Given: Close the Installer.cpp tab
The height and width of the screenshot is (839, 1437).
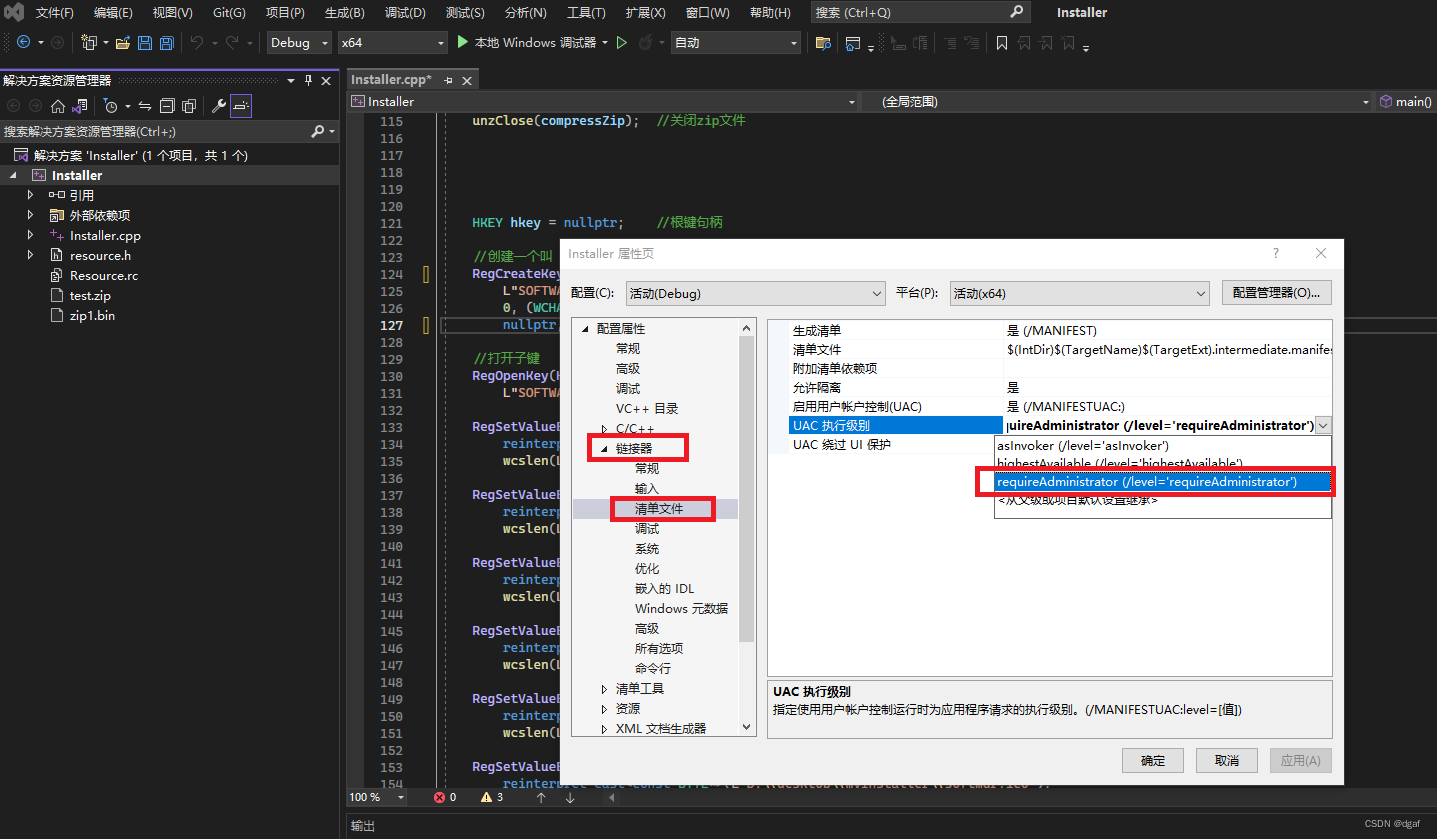Looking at the screenshot, I should 466,80.
